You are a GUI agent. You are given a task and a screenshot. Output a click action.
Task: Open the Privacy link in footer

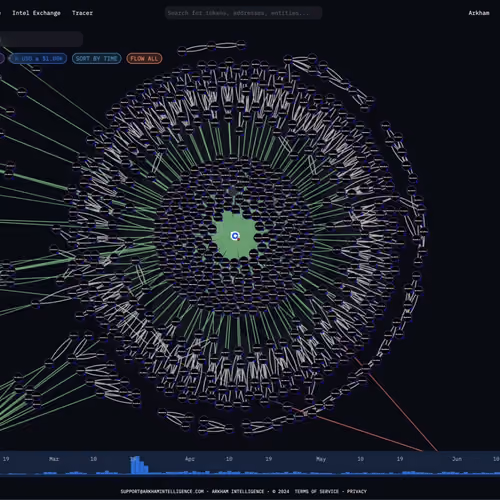[356, 491]
